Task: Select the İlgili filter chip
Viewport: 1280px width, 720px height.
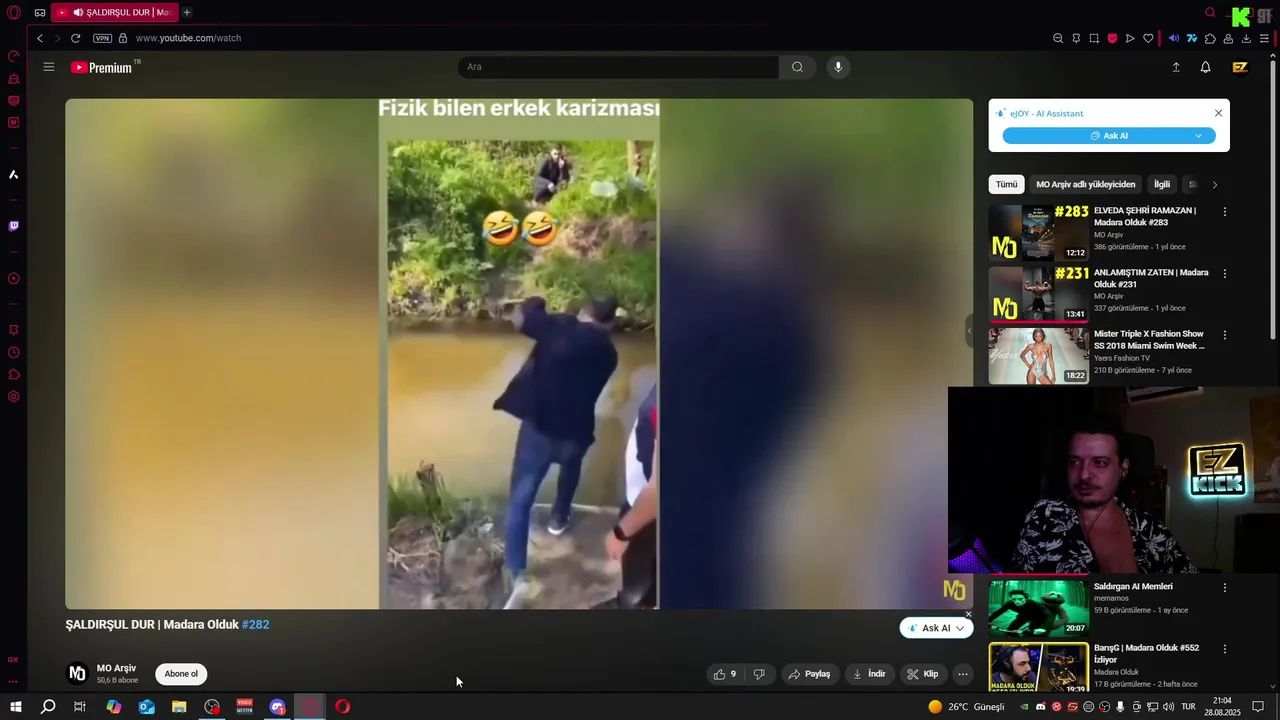Action: click(x=1162, y=184)
